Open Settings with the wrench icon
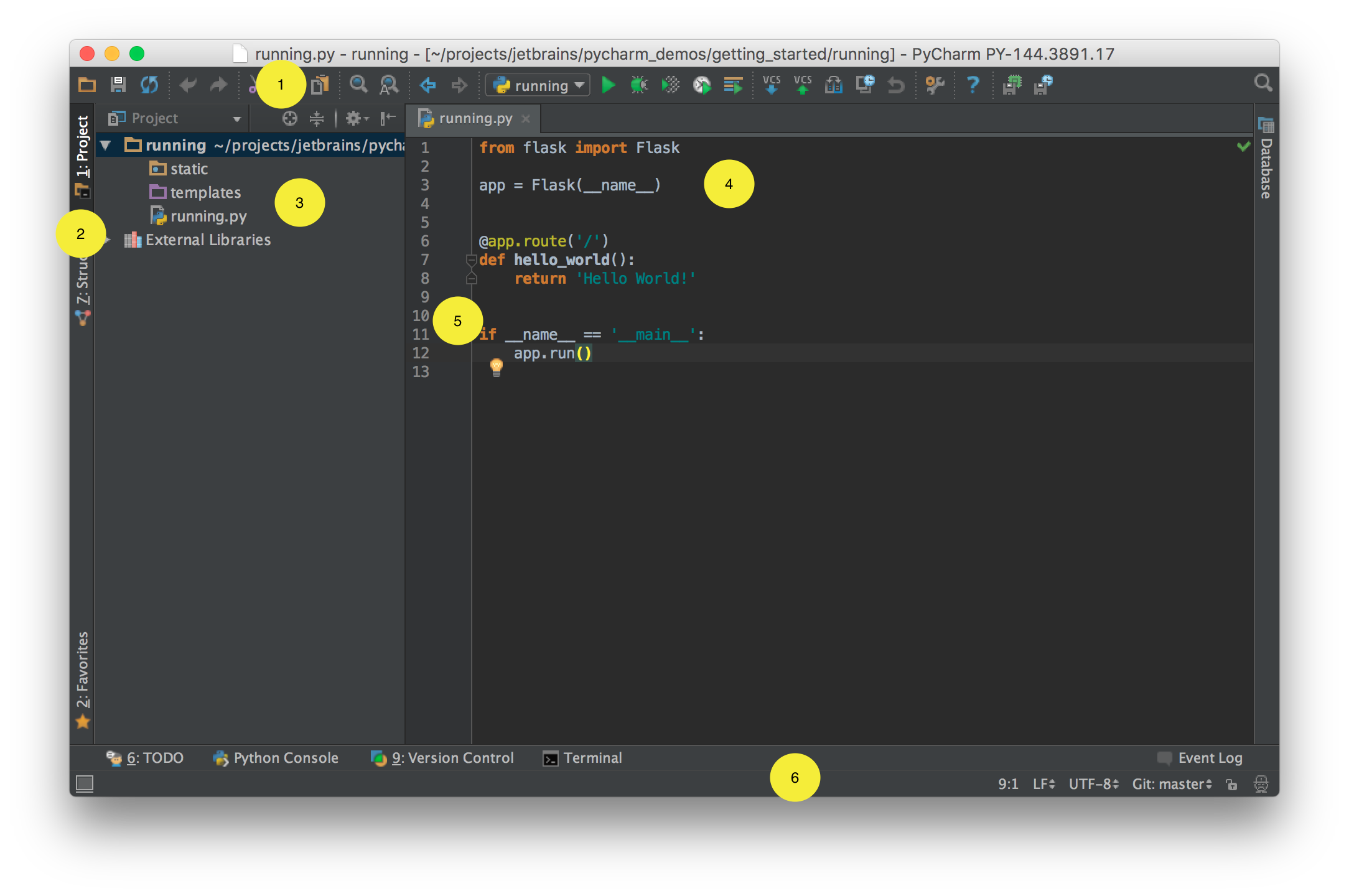1349x896 pixels. [x=935, y=85]
